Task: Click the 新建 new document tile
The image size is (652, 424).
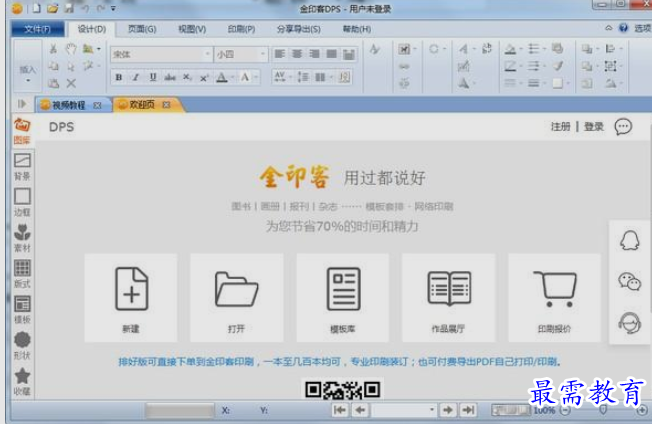Action: pyautogui.click(x=131, y=298)
